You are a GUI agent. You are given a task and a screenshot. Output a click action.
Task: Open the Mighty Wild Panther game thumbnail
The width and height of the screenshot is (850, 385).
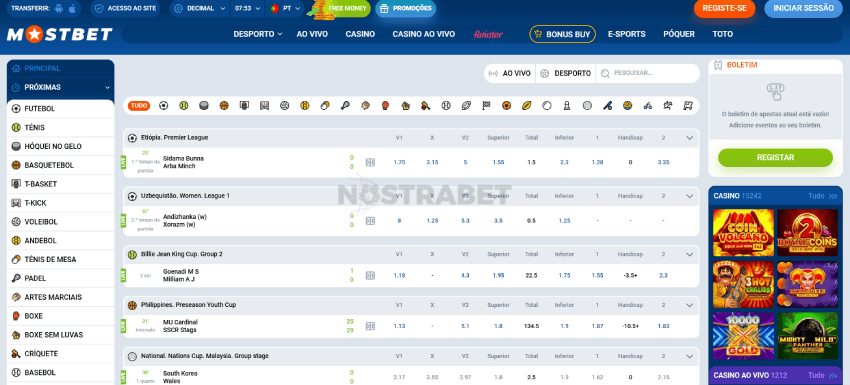pyautogui.click(x=808, y=336)
